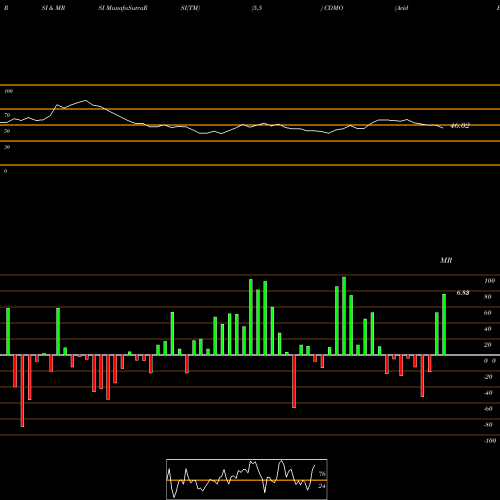Click the last green bar beside 6.83

click(x=444, y=324)
